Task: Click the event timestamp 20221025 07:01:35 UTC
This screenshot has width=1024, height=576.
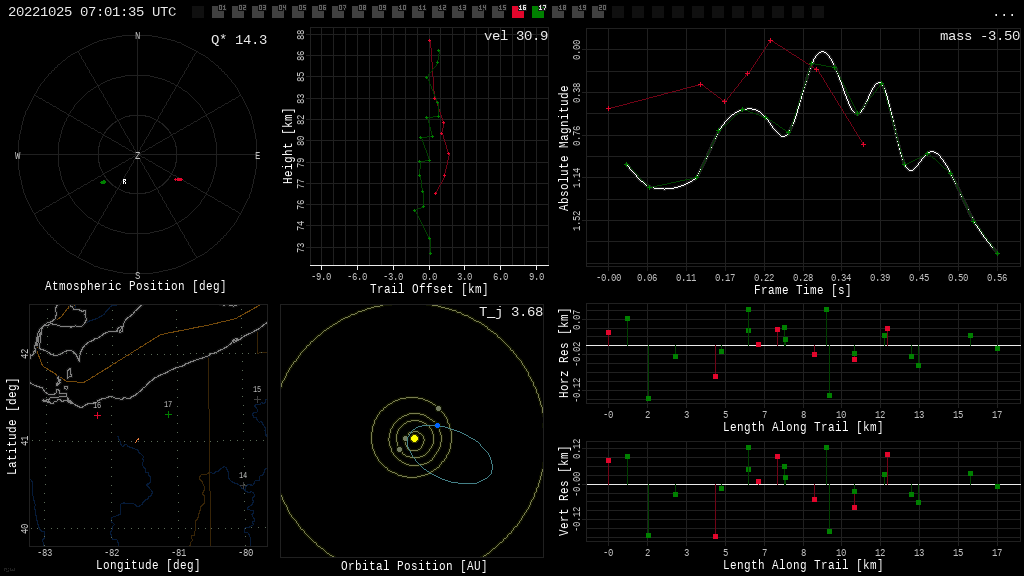Action: point(92,12)
